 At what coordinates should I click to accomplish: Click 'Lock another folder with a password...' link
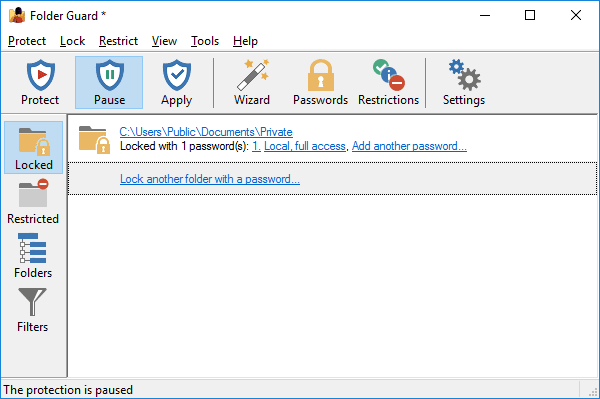210,179
